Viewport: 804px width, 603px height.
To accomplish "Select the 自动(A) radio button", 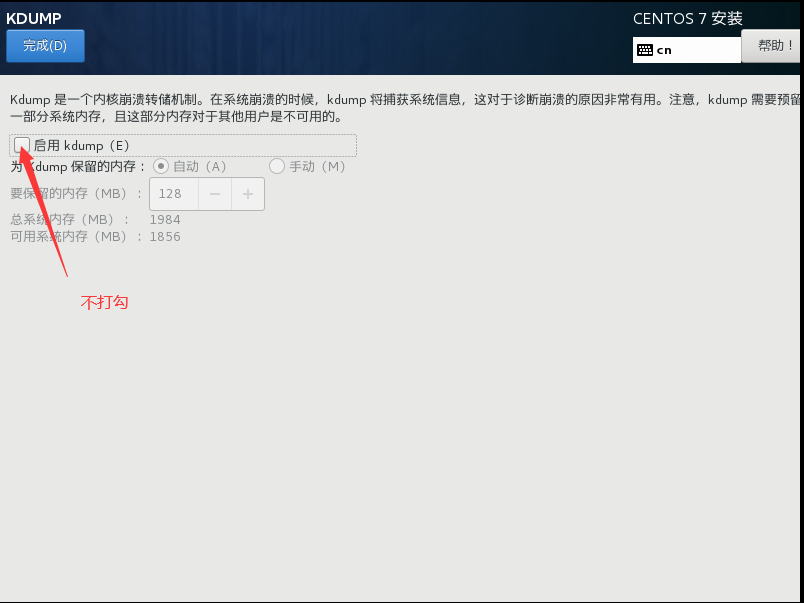I will point(161,166).
